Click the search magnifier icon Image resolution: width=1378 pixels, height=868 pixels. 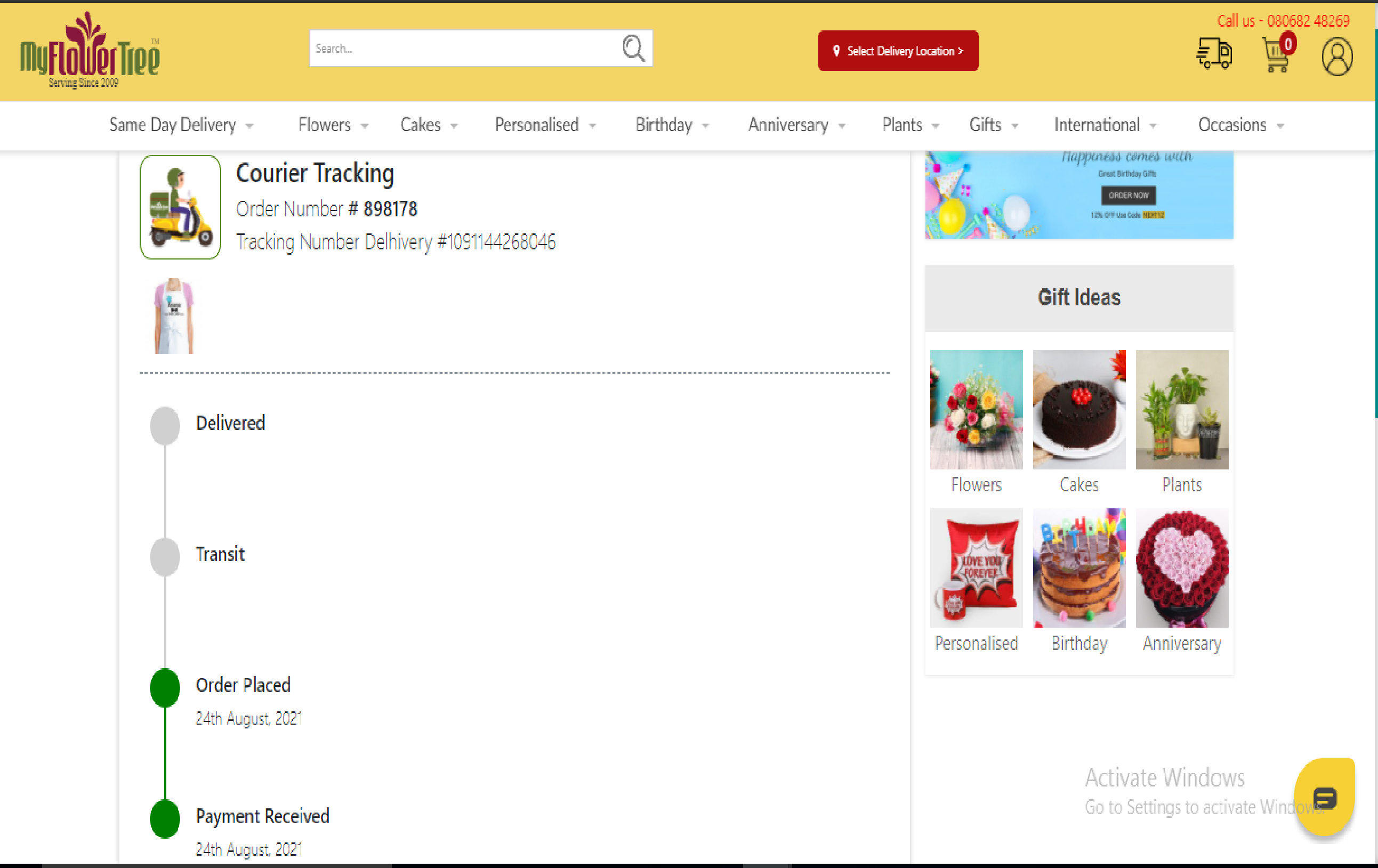(633, 48)
